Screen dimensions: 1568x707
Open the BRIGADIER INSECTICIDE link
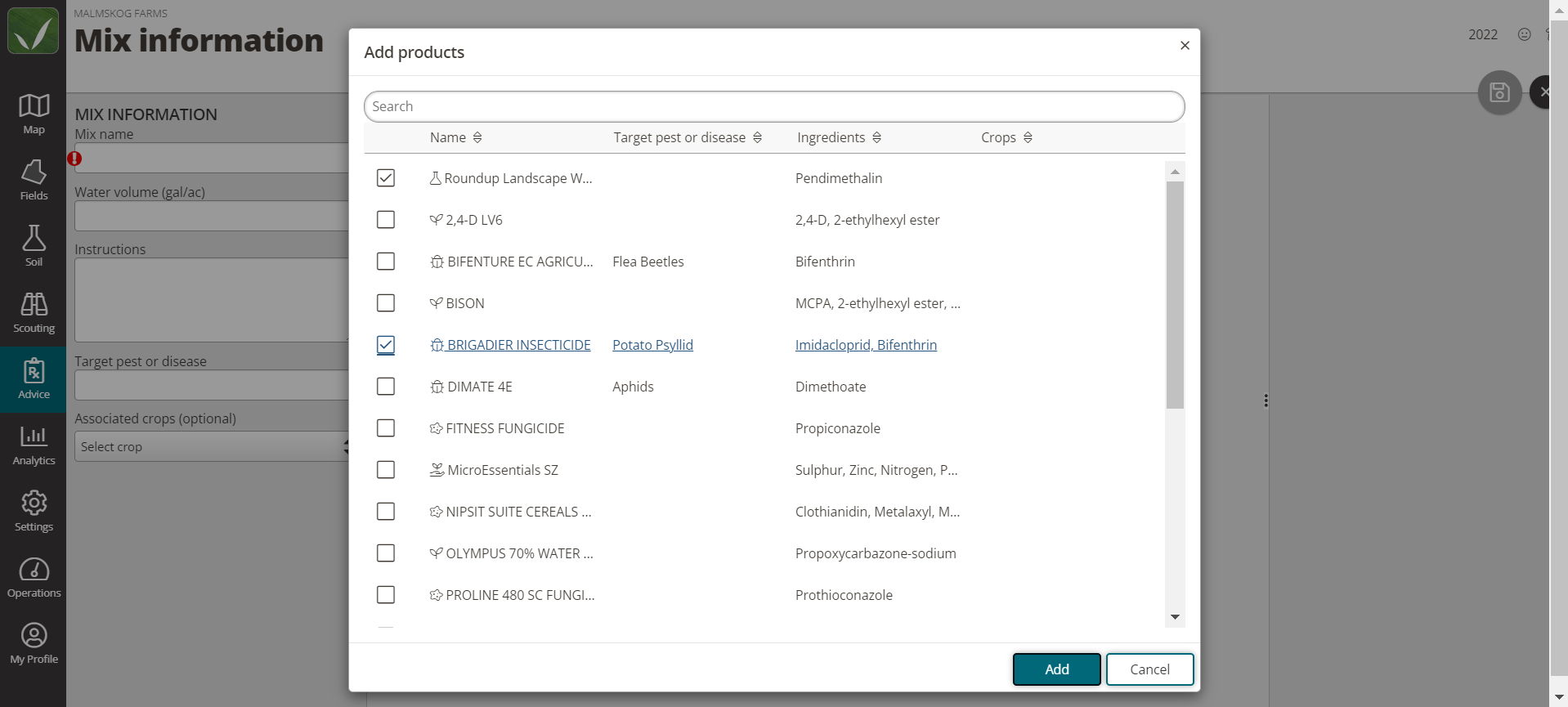point(518,345)
